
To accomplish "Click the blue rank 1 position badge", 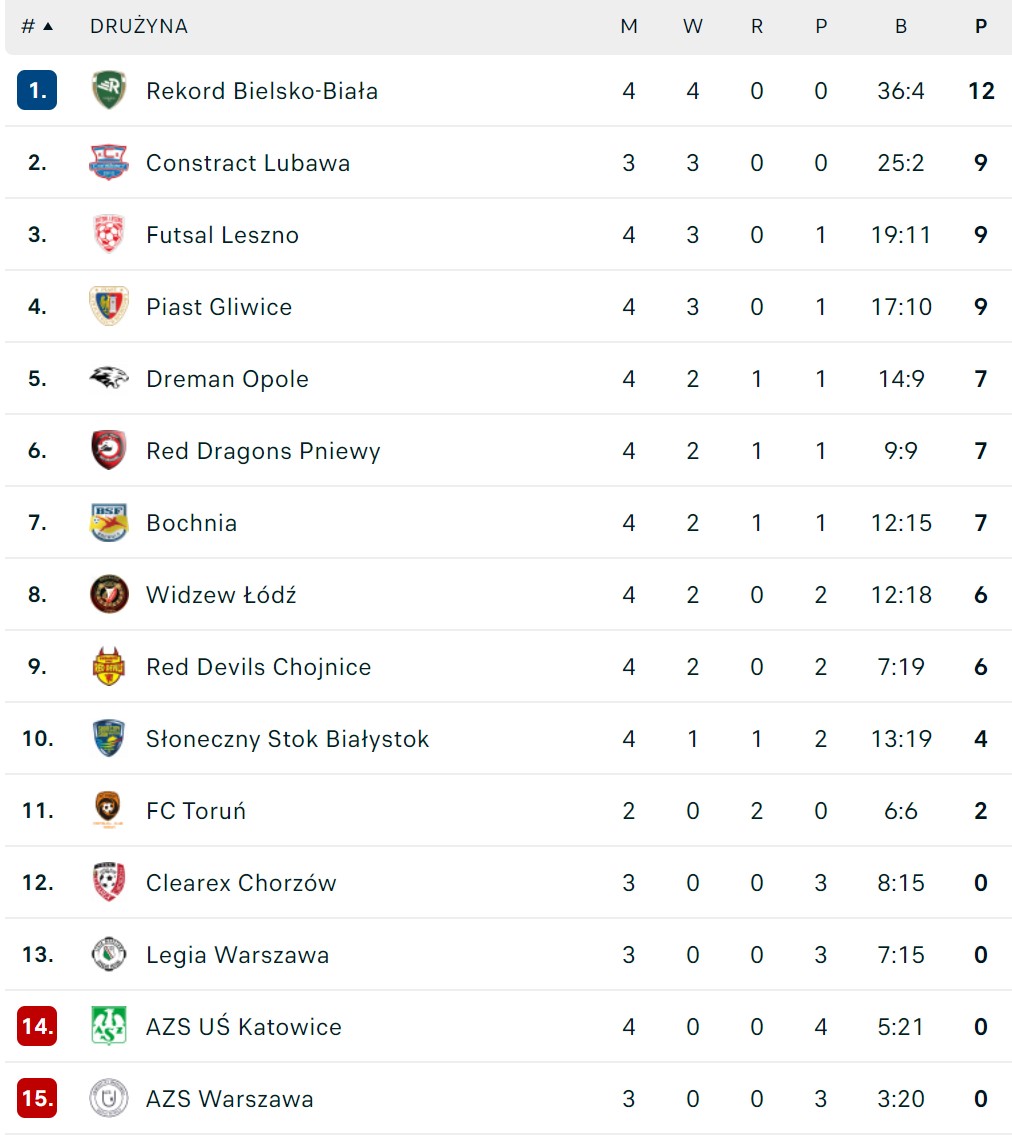I will [x=37, y=91].
